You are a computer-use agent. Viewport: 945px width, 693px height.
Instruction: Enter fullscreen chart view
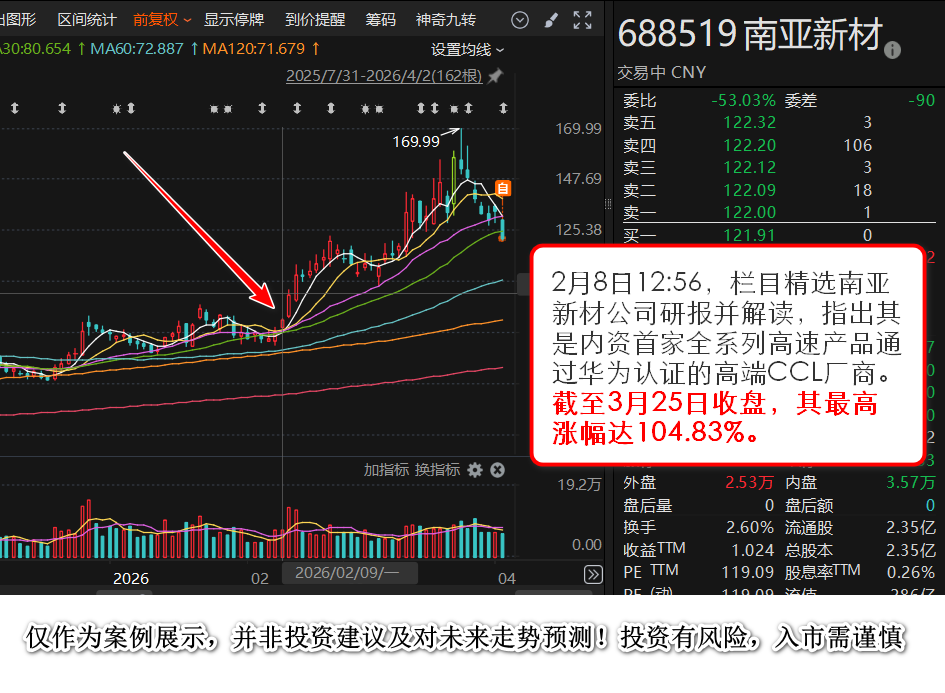(x=582, y=20)
